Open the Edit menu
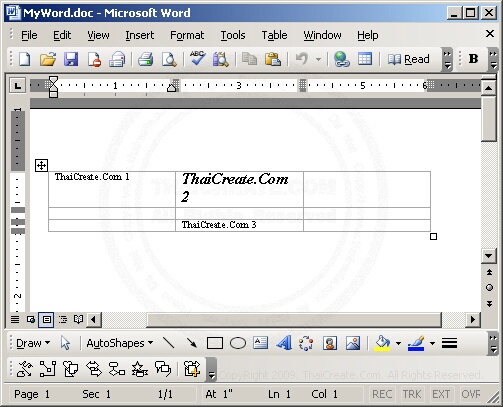Viewport: 503px width, 407px height. coord(62,35)
